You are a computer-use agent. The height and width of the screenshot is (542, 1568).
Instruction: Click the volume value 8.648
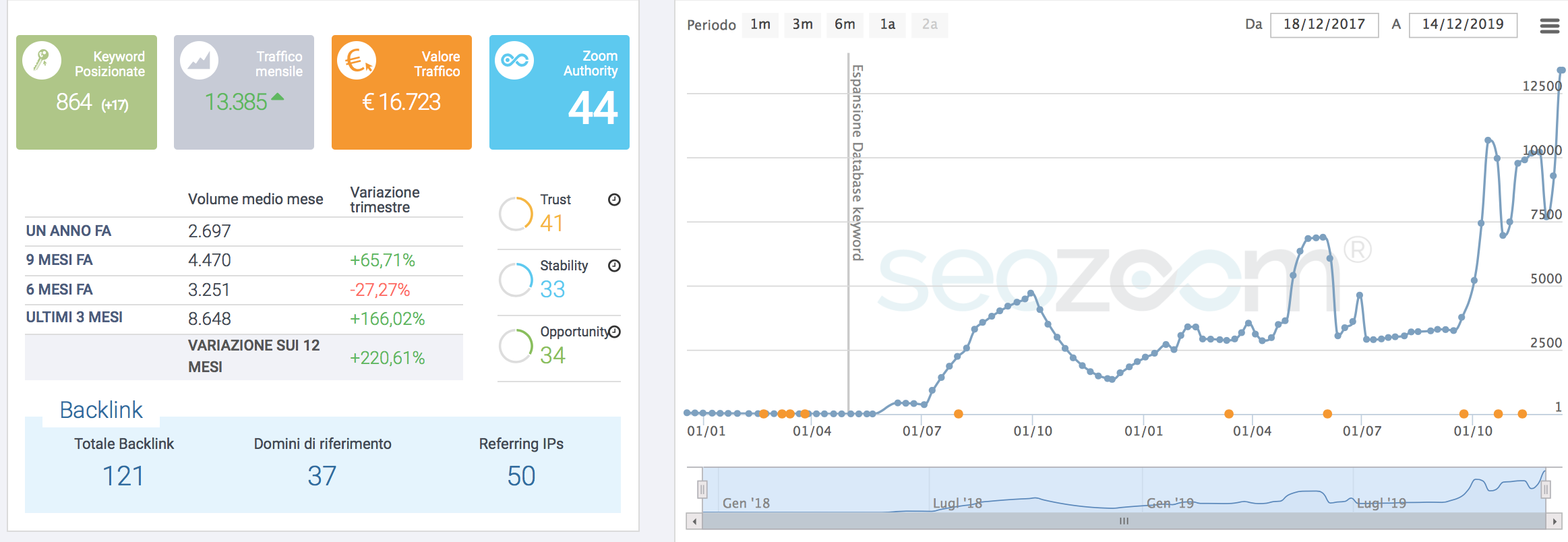pos(209,319)
